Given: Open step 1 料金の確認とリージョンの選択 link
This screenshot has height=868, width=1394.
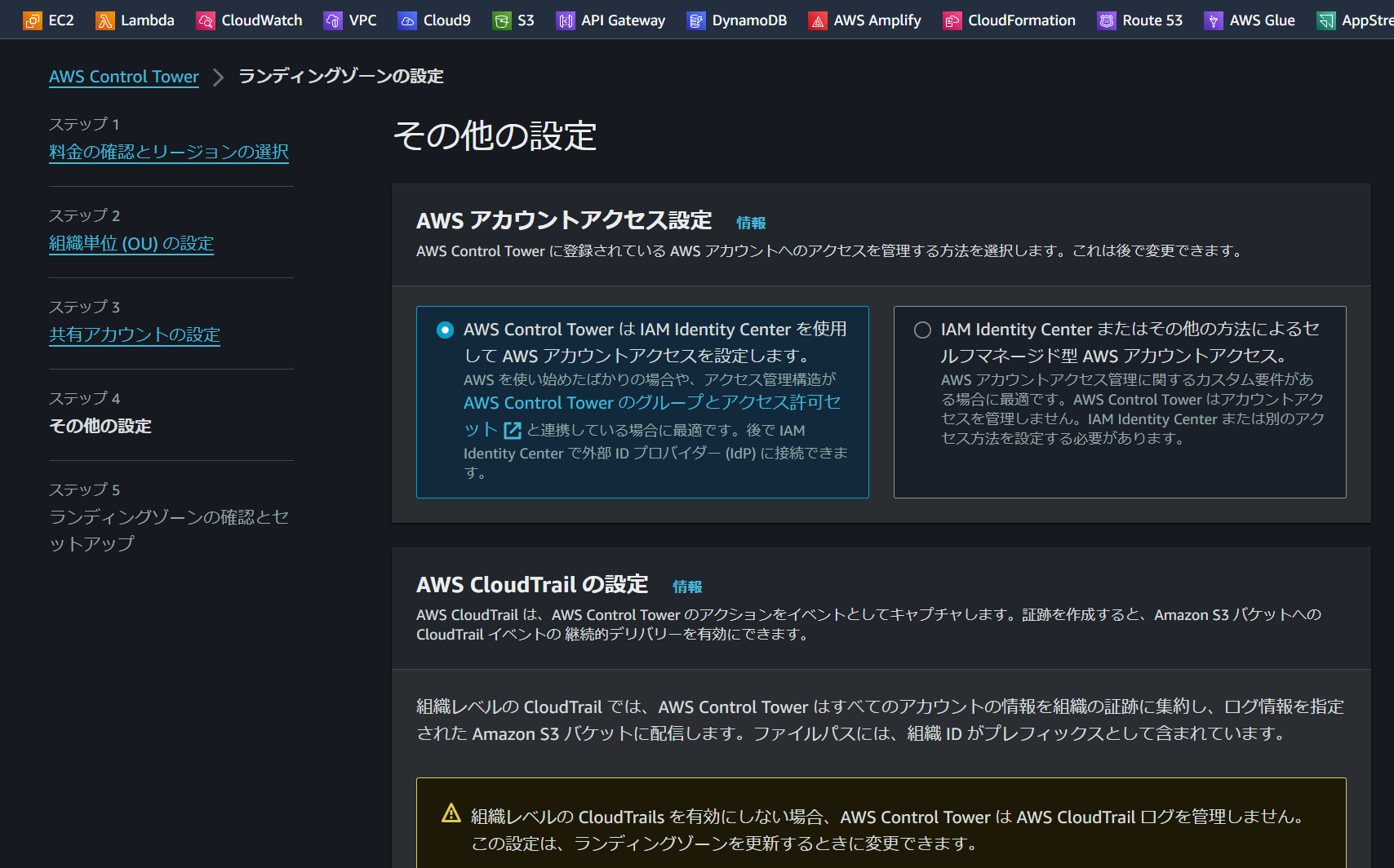Looking at the screenshot, I should (x=169, y=152).
